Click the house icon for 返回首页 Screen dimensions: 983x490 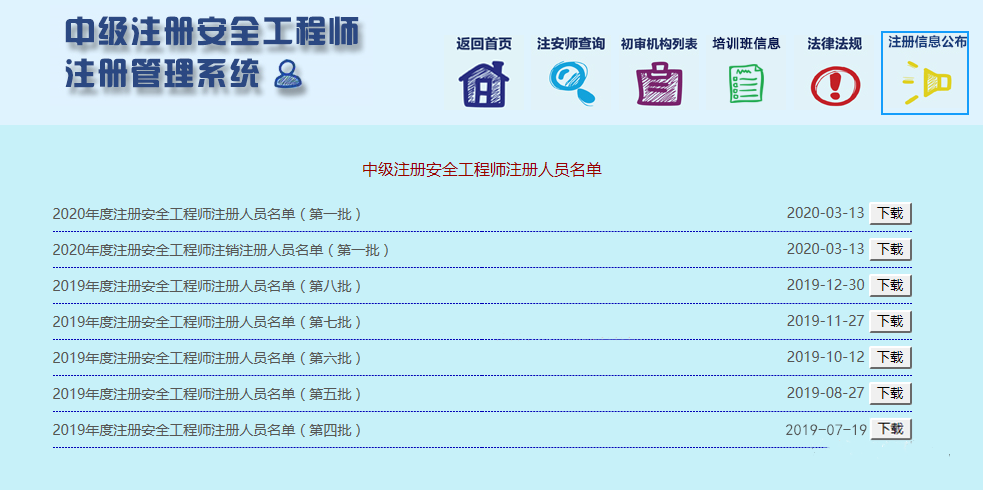[483, 85]
